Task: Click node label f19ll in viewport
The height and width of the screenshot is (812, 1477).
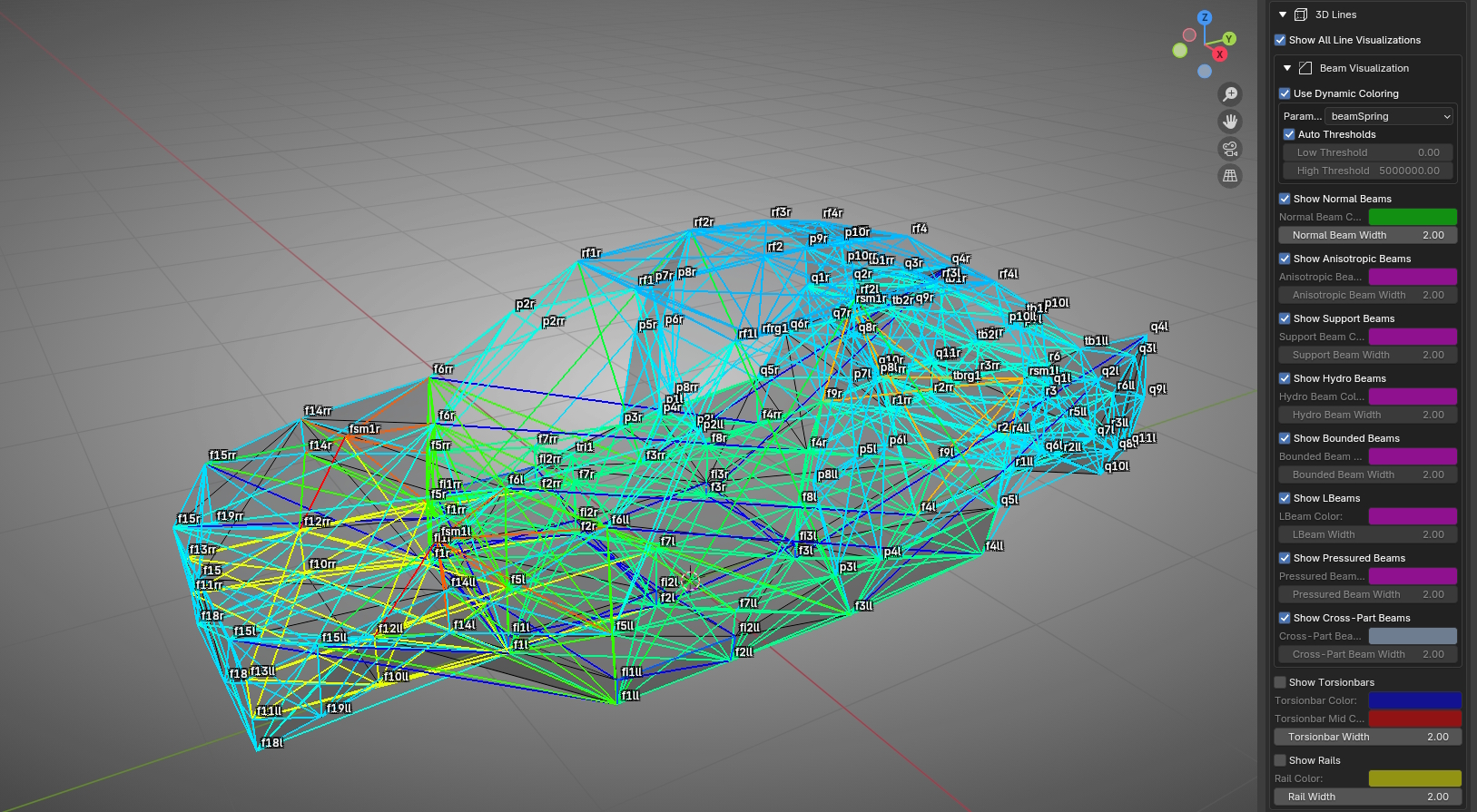Action: (339, 709)
